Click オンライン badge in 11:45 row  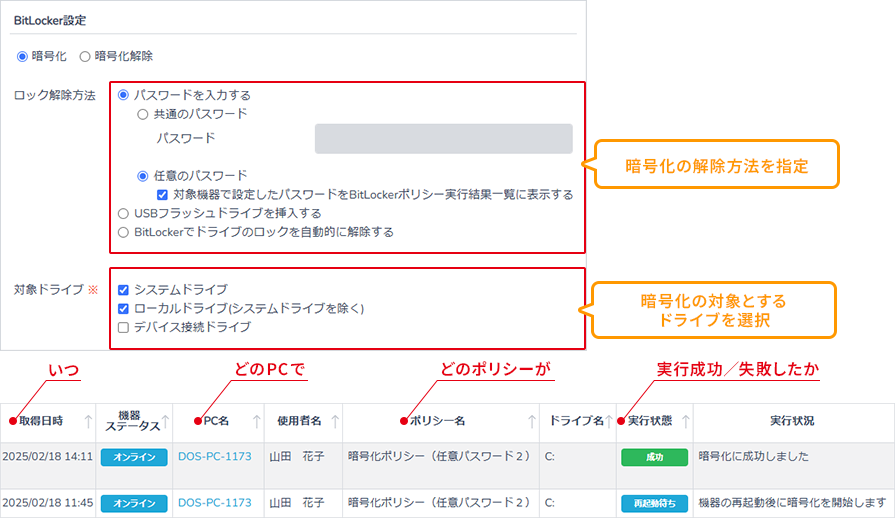134,504
